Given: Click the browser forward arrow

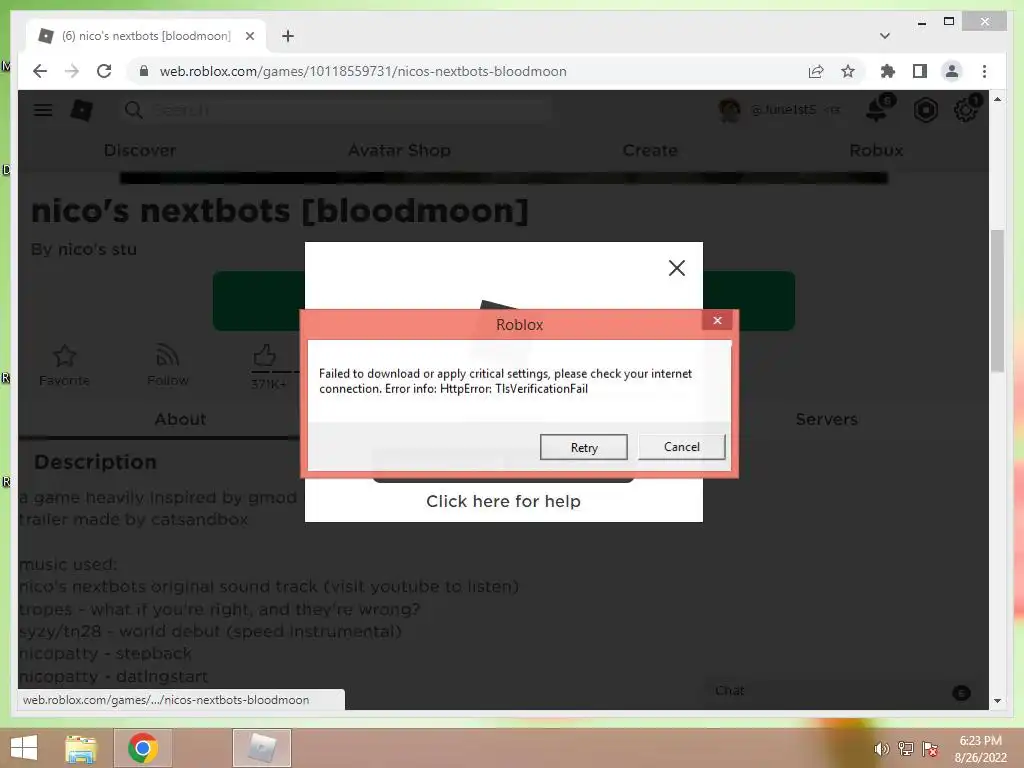Looking at the screenshot, I should tap(72, 71).
